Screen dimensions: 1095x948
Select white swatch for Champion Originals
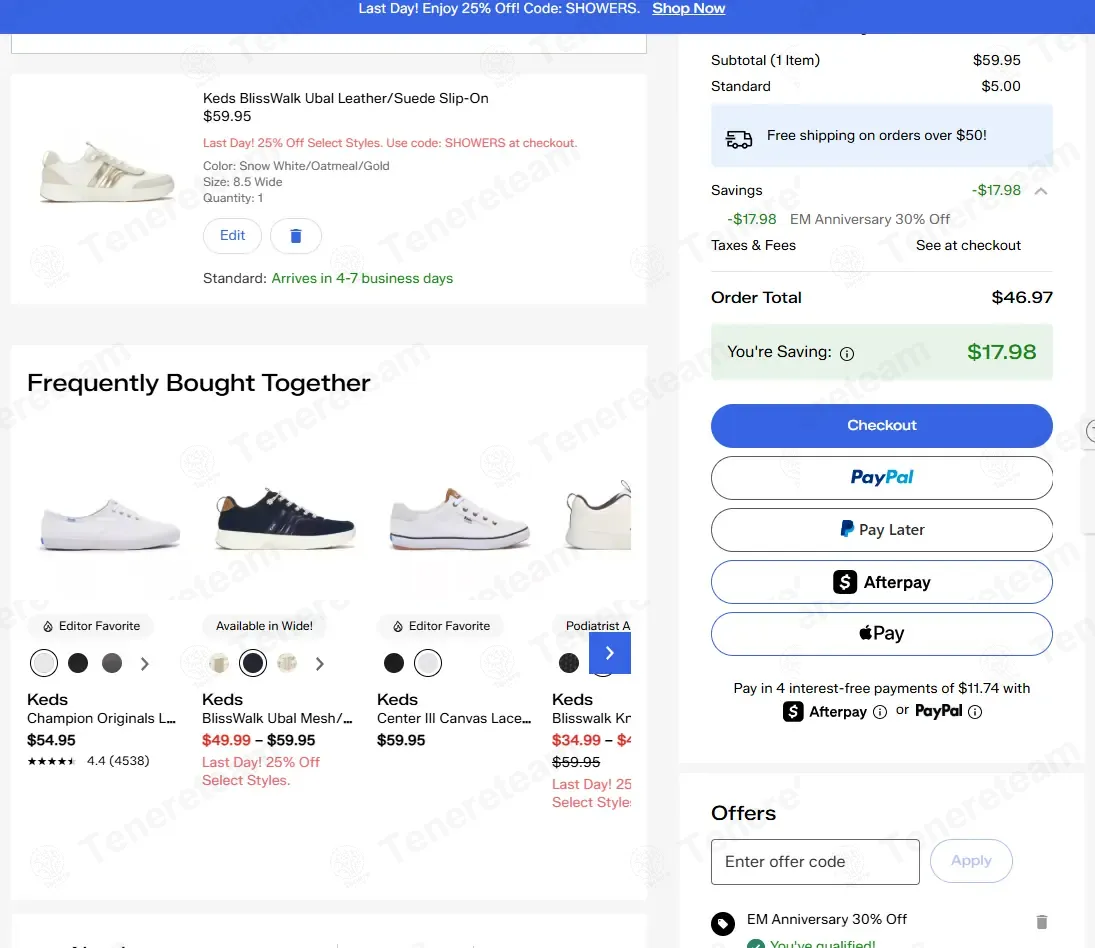tap(44, 663)
